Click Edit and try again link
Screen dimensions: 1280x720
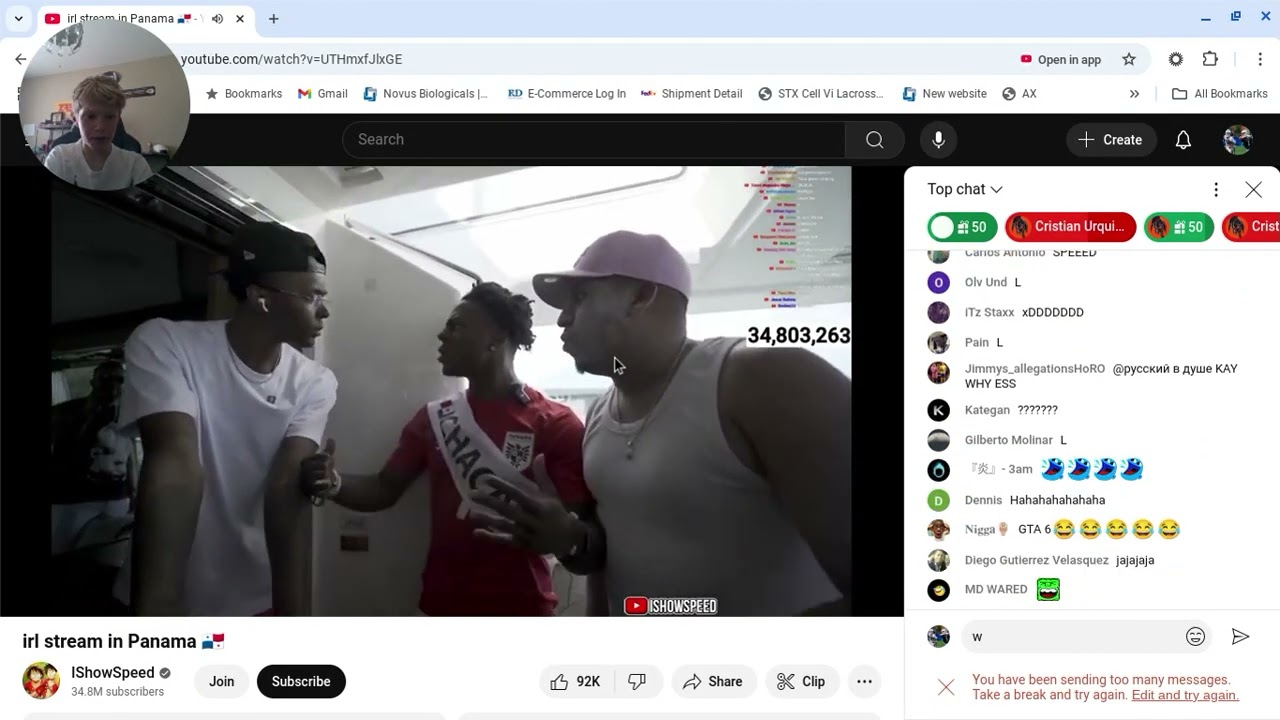(x=1185, y=695)
